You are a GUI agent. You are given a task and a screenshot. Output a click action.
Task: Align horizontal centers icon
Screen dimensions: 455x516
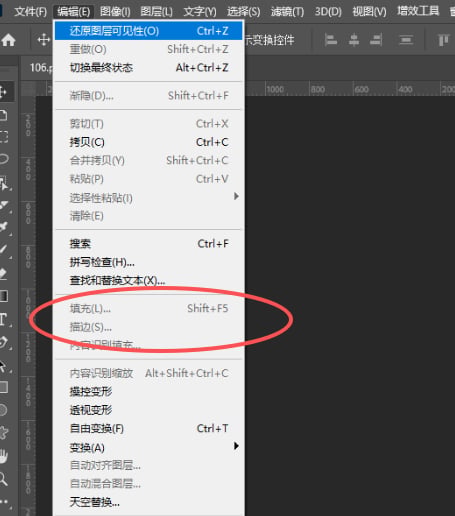point(354,40)
